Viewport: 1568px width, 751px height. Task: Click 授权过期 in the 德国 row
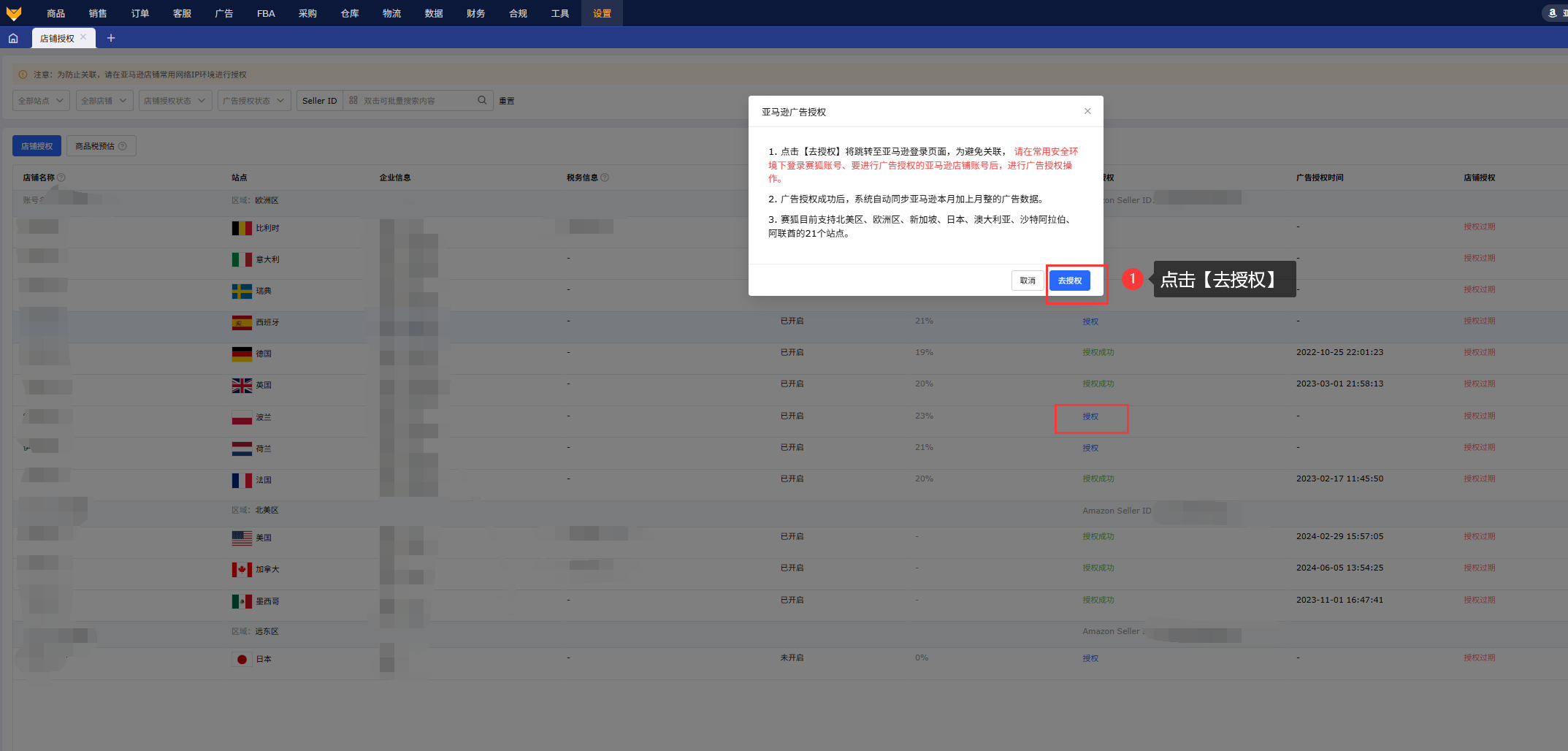(1479, 352)
